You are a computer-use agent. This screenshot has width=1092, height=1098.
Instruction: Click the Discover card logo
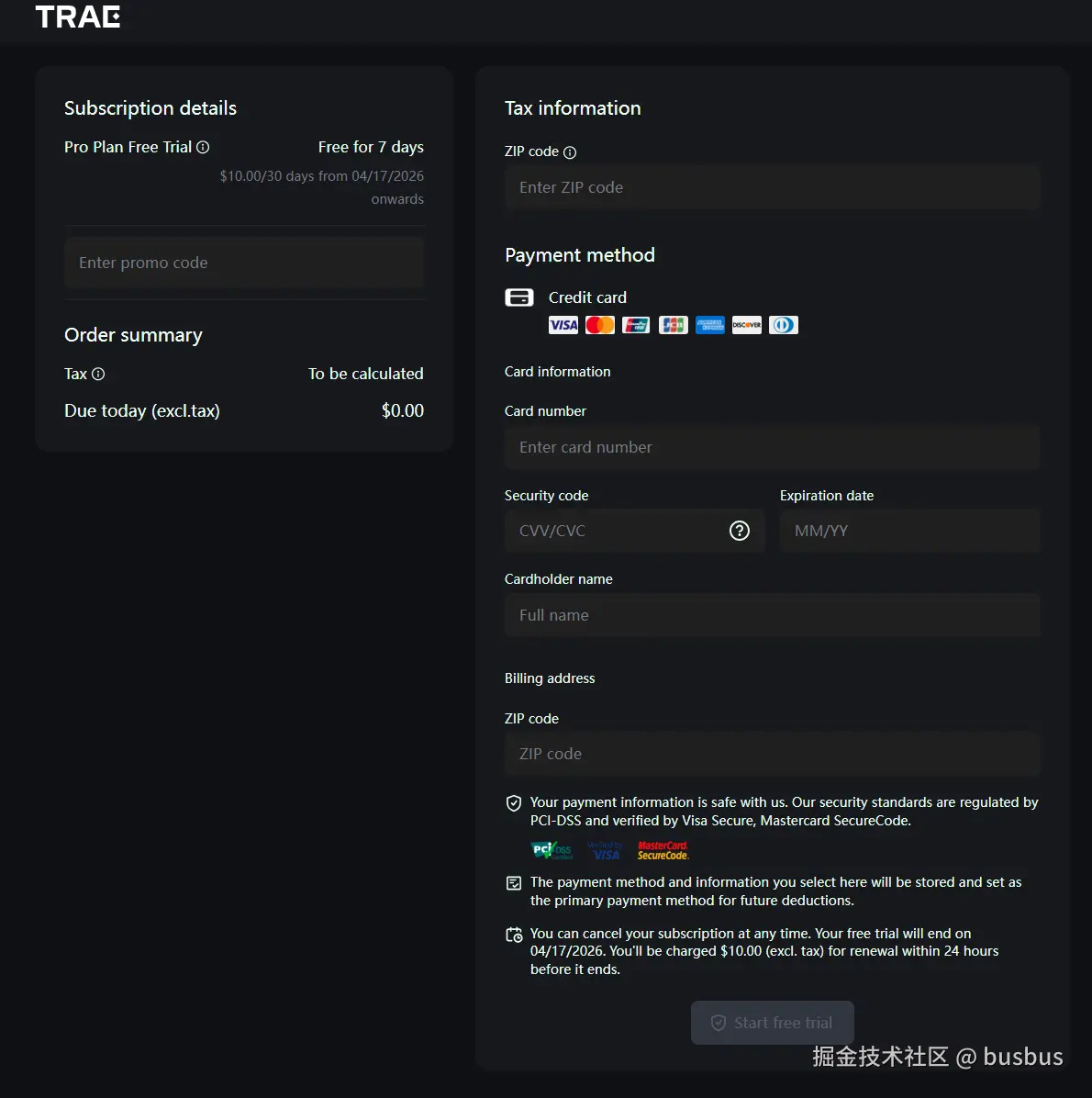click(x=747, y=325)
